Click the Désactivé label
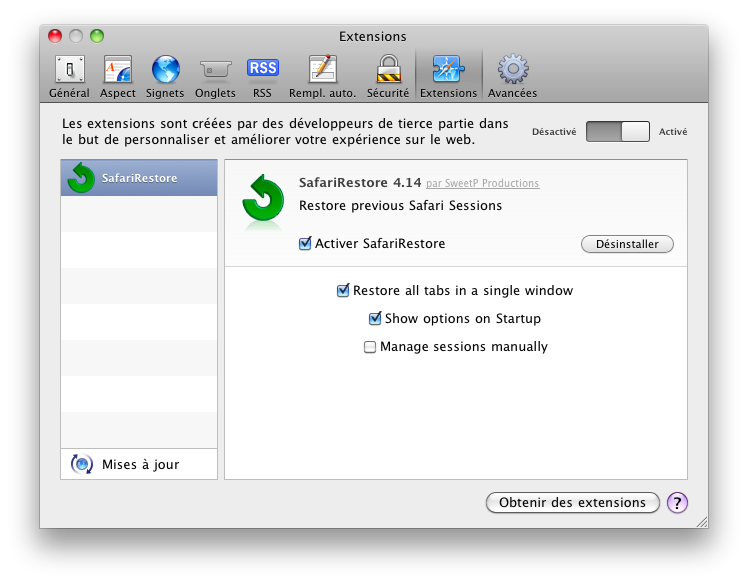 (x=554, y=132)
